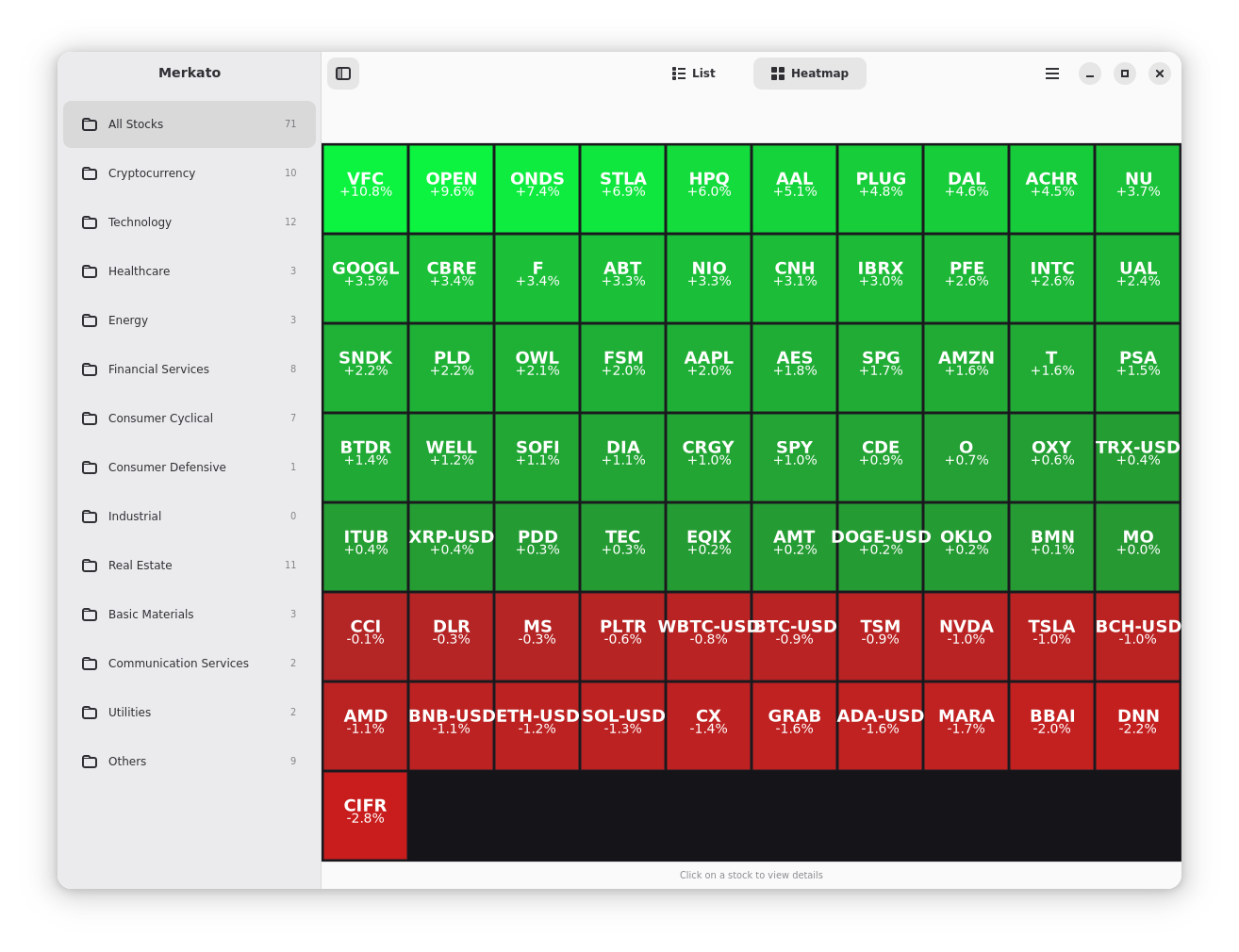The width and height of the screenshot is (1239, 952).
Task: Open the CIFR red heatmap tile
Action: click(365, 815)
